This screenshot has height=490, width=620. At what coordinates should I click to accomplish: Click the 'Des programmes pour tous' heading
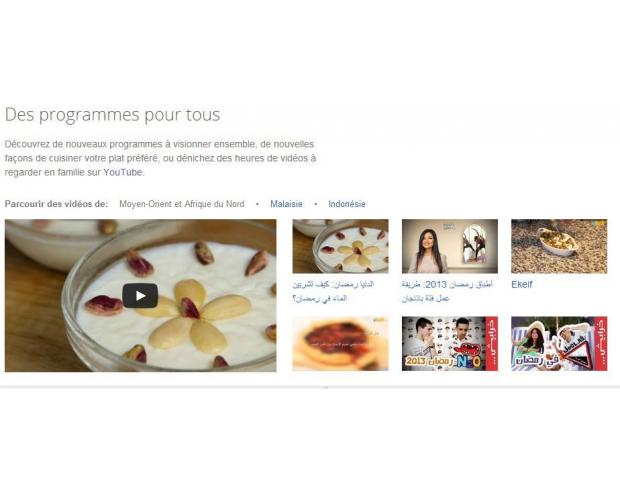pos(112,115)
